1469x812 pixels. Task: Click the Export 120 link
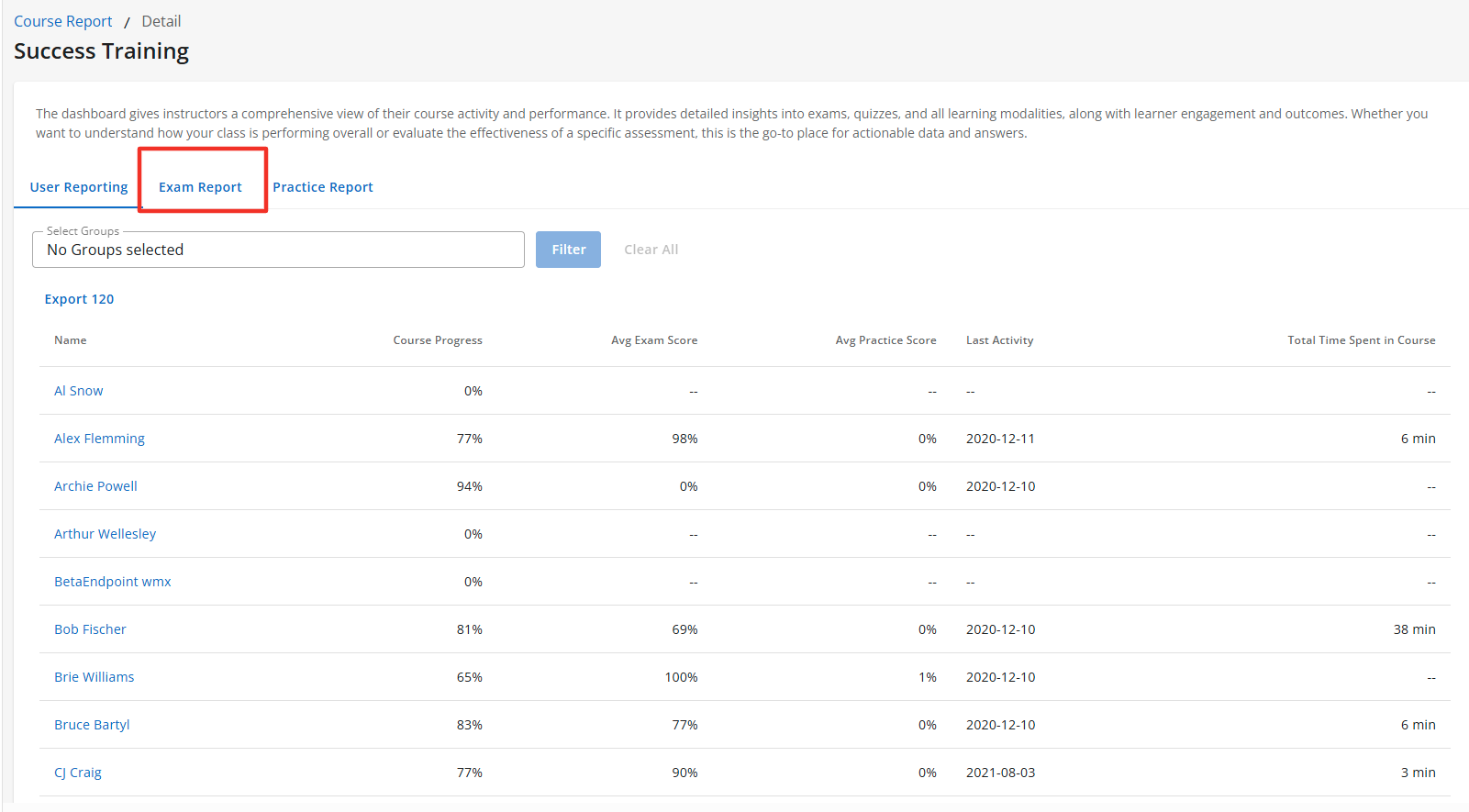coord(79,299)
